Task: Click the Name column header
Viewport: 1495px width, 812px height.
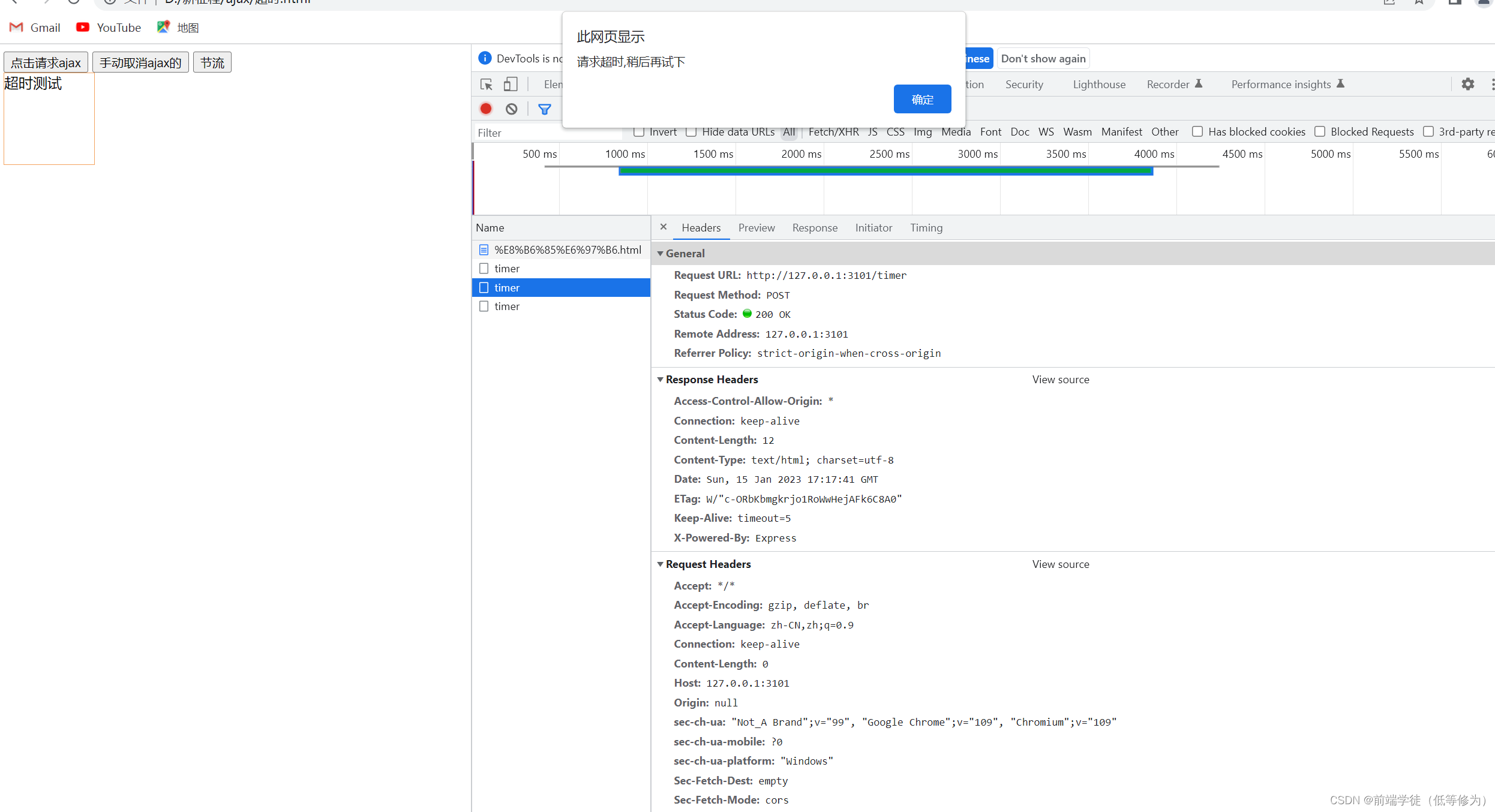Action: coord(561,227)
